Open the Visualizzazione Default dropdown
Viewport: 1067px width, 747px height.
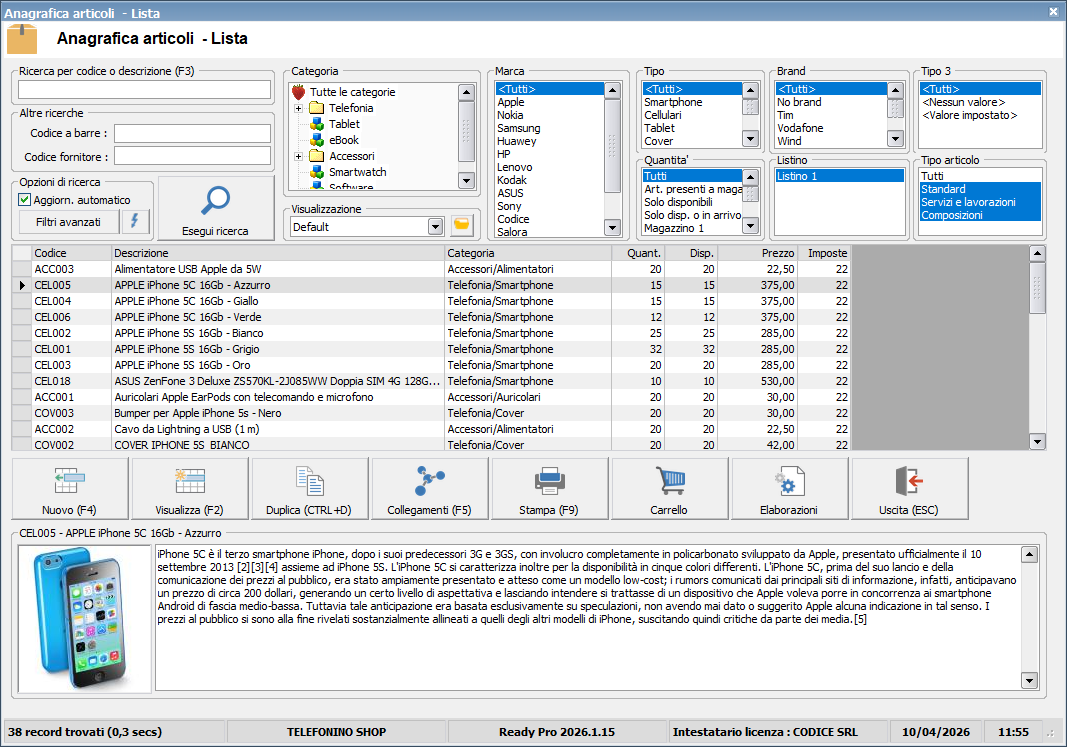point(435,226)
